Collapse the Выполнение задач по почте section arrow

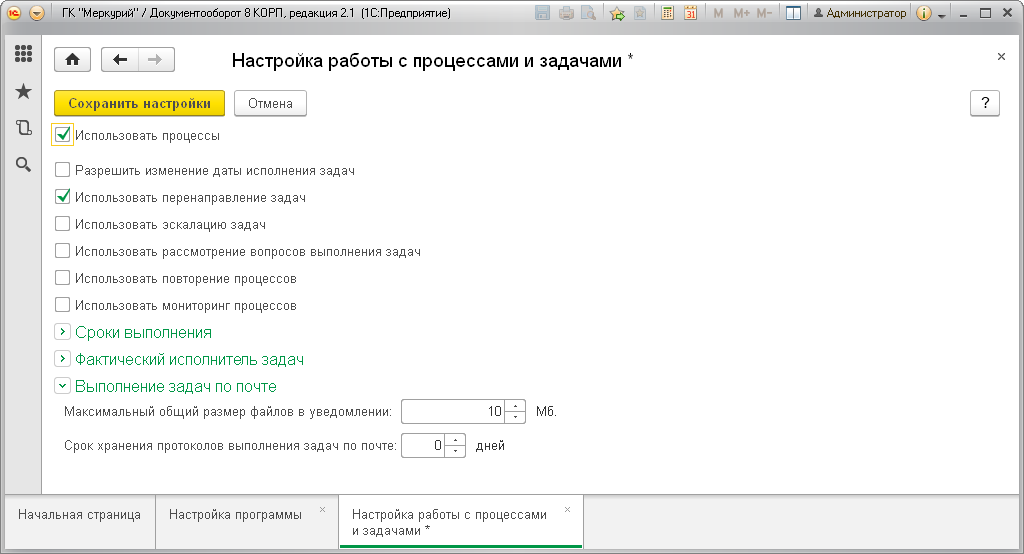point(62,386)
